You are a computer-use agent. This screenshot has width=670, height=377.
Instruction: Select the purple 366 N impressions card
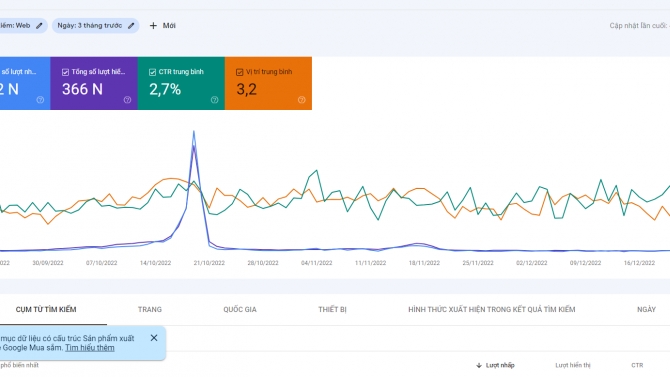pyautogui.click(x=94, y=83)
